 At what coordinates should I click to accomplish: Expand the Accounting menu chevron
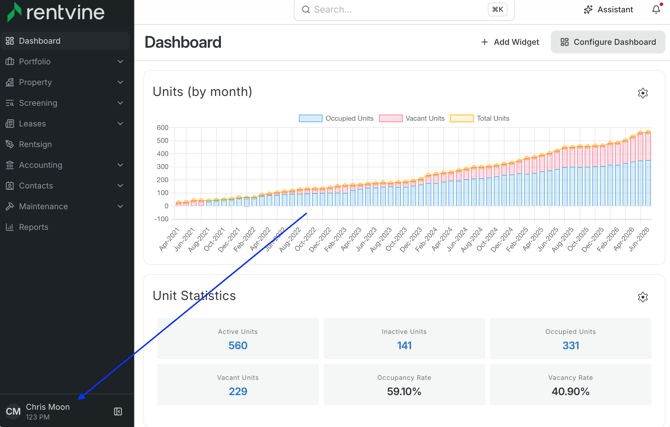pos(120,165)
